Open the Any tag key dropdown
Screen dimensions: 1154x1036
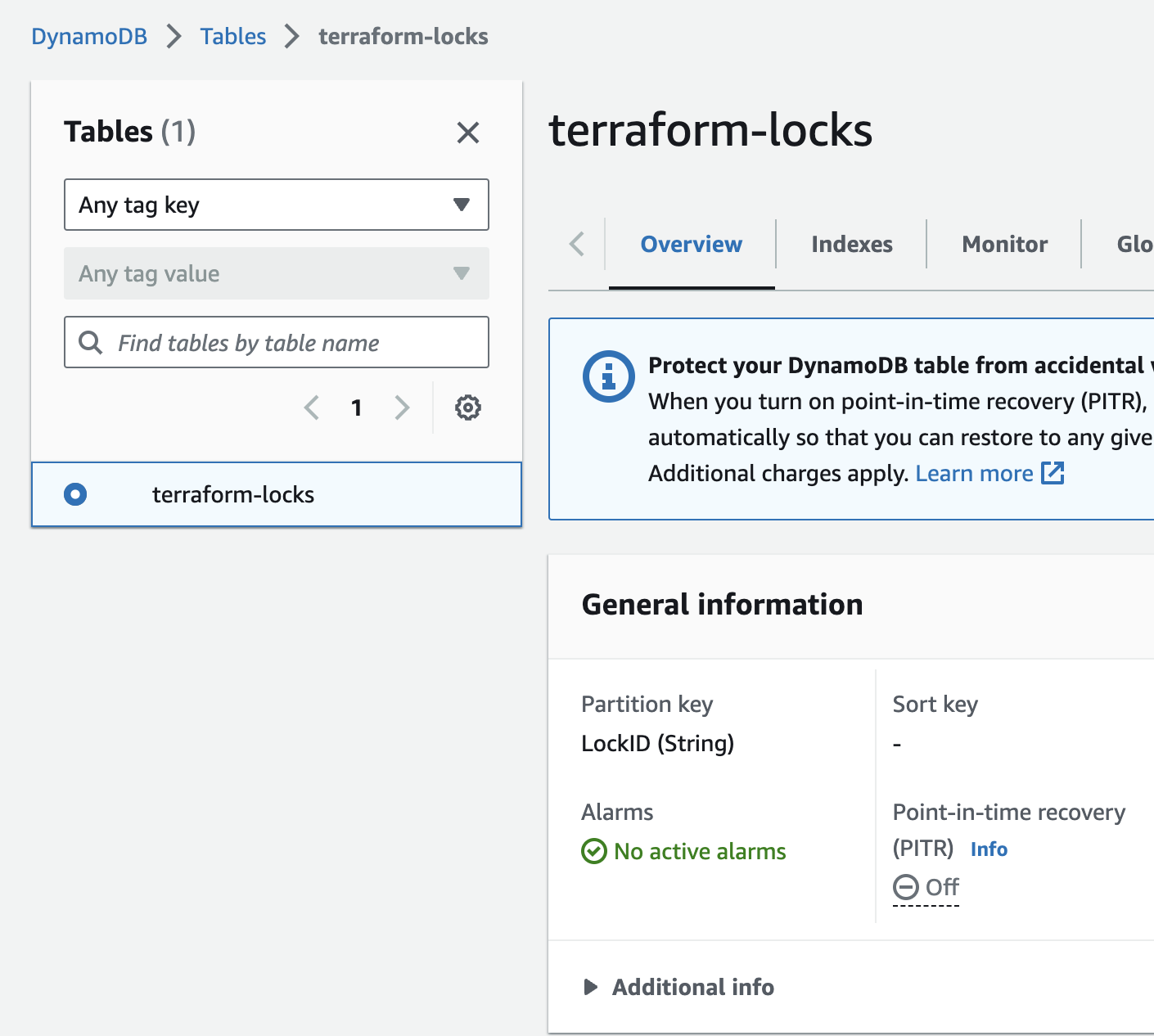[277, 205]
